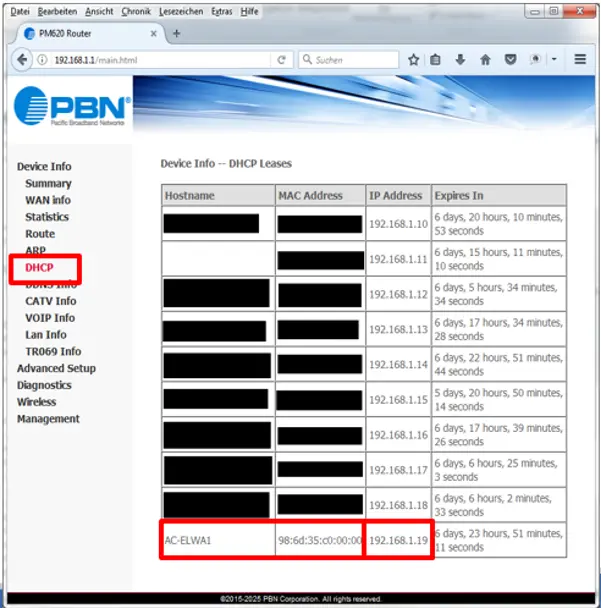Select IP address 192.168.1.17

pos(398,470)
